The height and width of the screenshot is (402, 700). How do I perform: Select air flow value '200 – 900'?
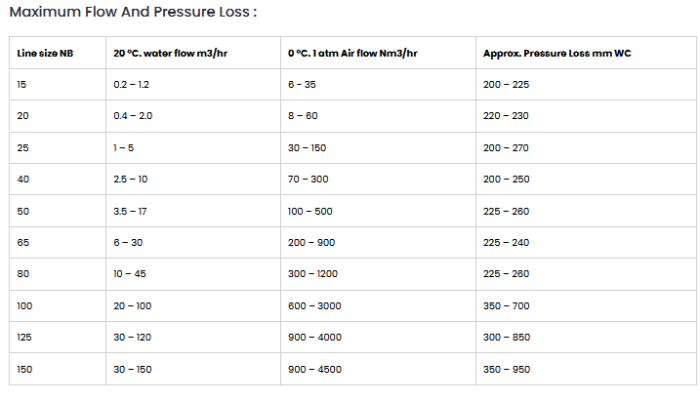point(310,243)
